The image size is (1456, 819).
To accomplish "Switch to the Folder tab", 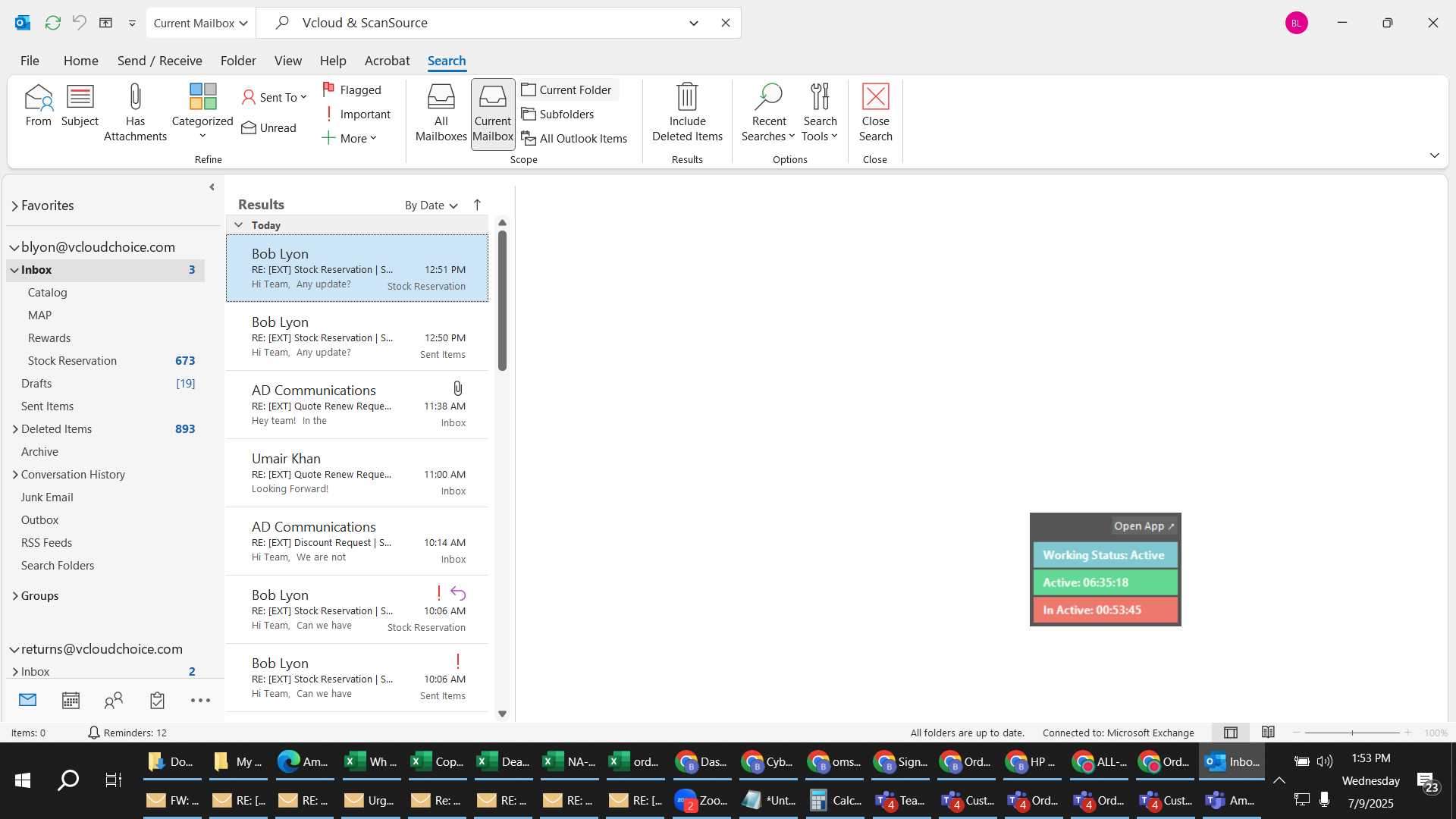I will click(x=238, y=61).
